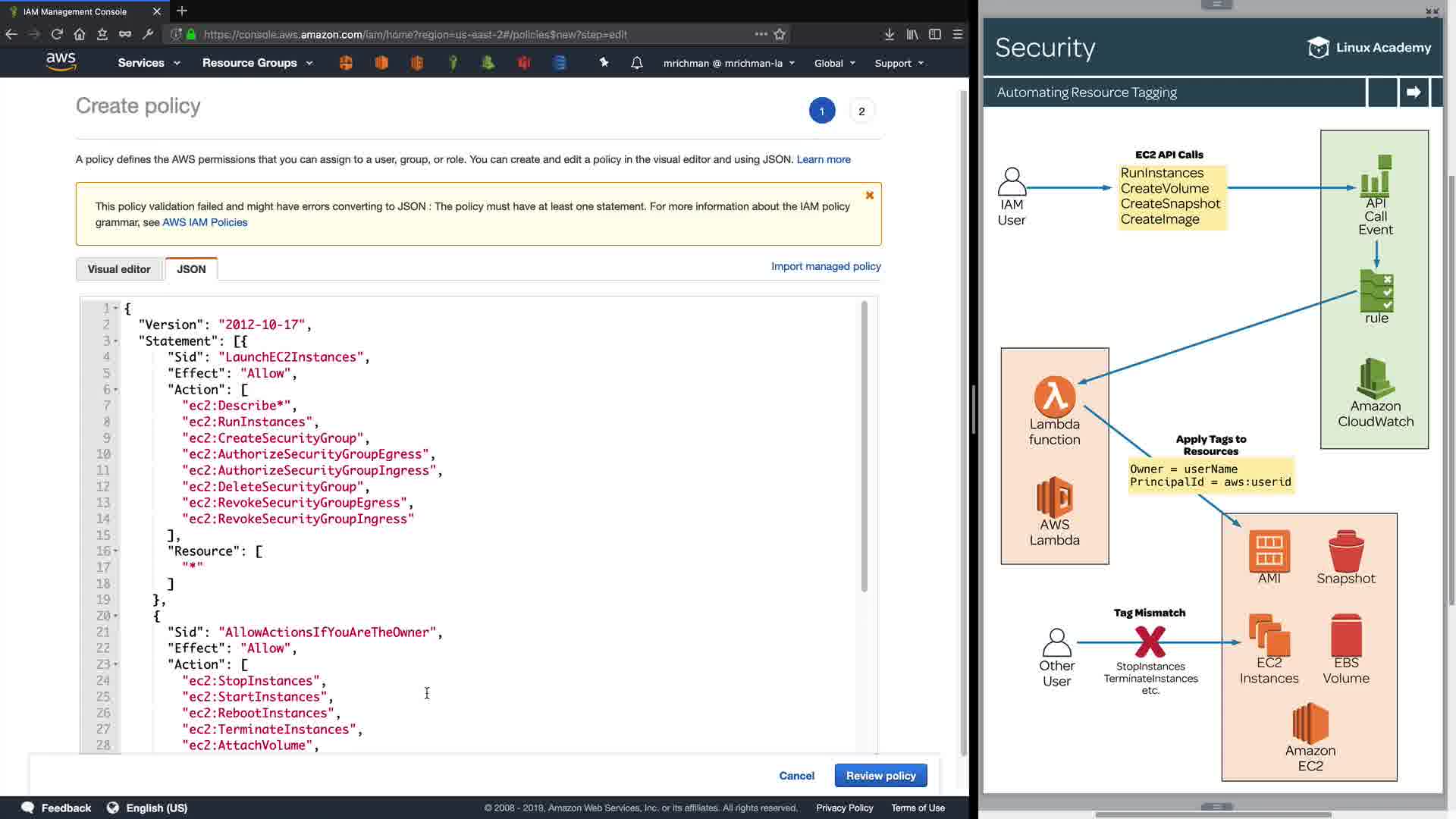The height and width of the screenshot is (819, 1456).
Task: Click Import managed policy link
Action: (x=826, y=266)
